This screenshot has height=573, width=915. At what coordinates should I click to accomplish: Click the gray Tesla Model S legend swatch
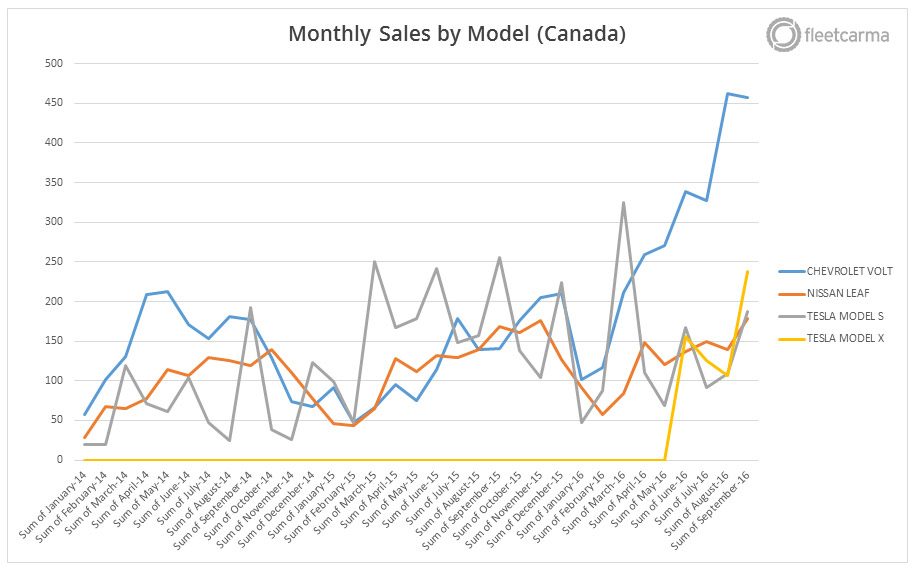789,316
